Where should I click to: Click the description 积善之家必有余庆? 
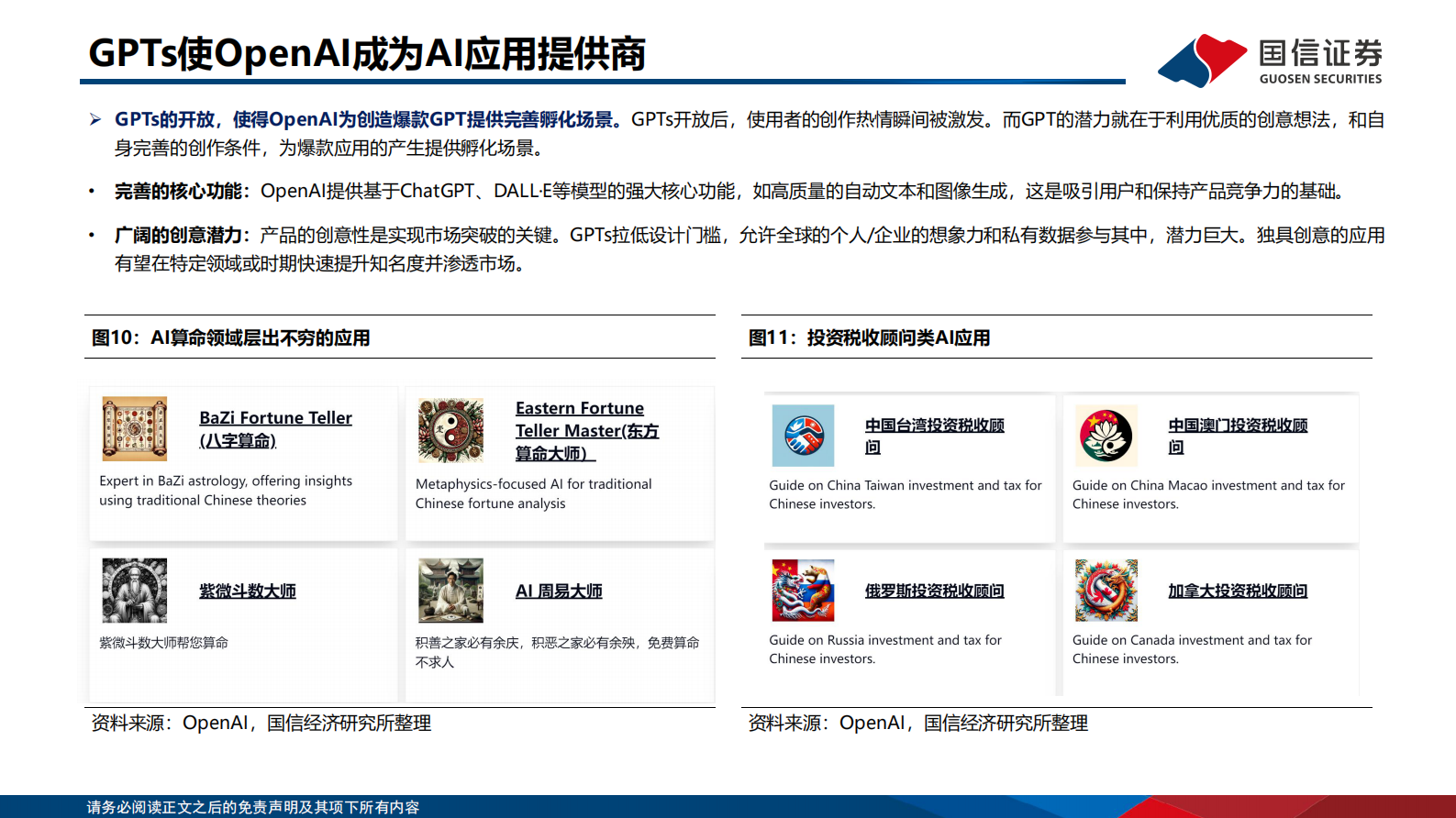557,652
